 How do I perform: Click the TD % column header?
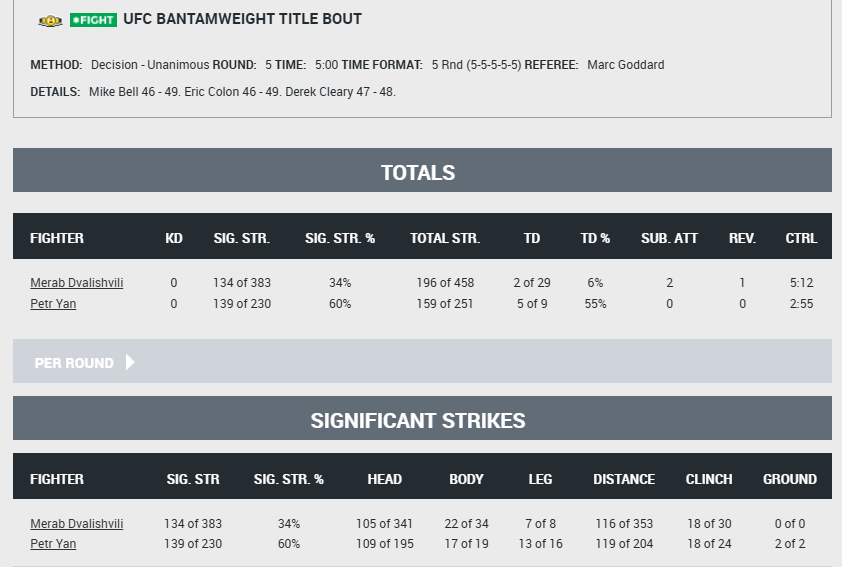click(x=595, y=238)
